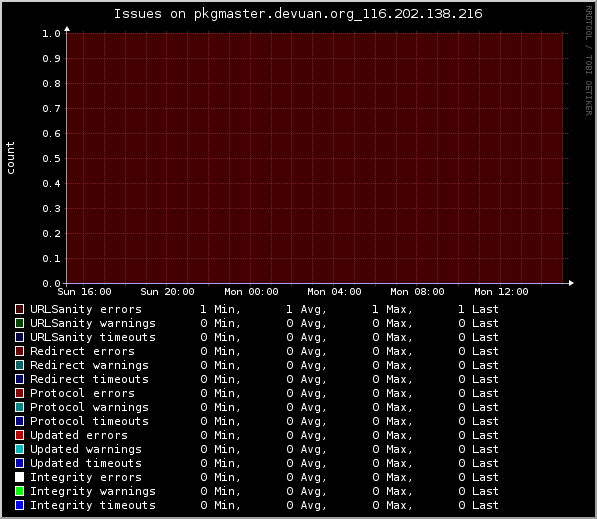
Task: Click the Redirect errors legend swatch
Action: (x=19, y=351)
